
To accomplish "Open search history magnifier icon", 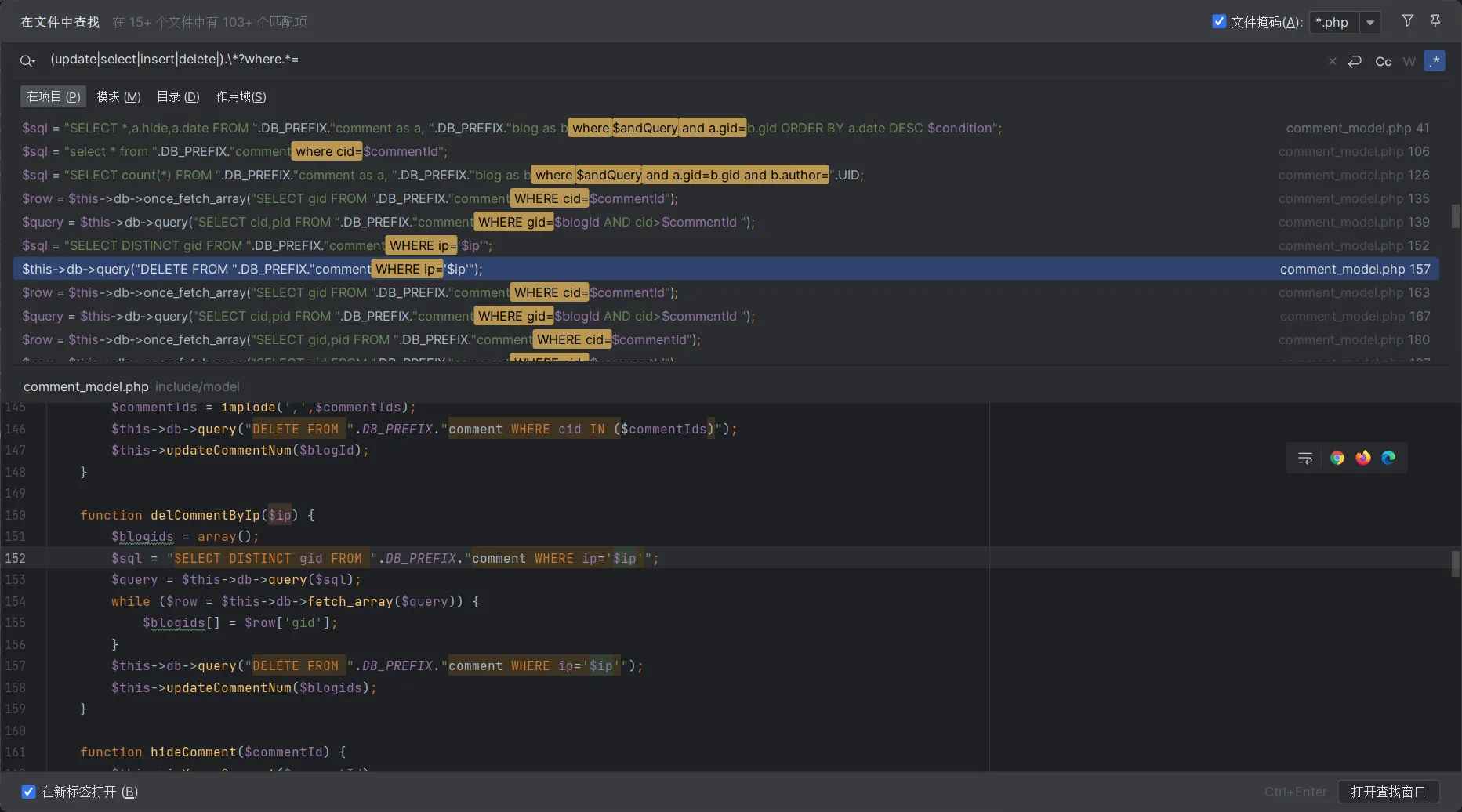I will point(27,60).
